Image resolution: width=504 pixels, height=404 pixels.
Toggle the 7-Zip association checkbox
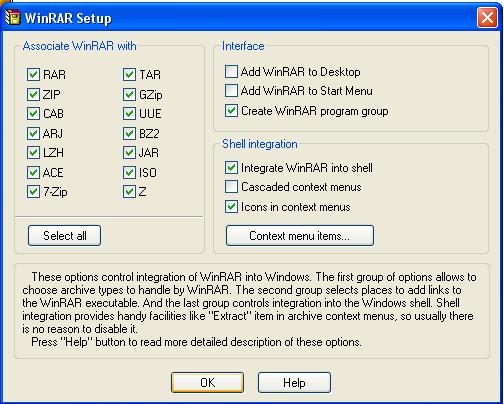point(33,192)
